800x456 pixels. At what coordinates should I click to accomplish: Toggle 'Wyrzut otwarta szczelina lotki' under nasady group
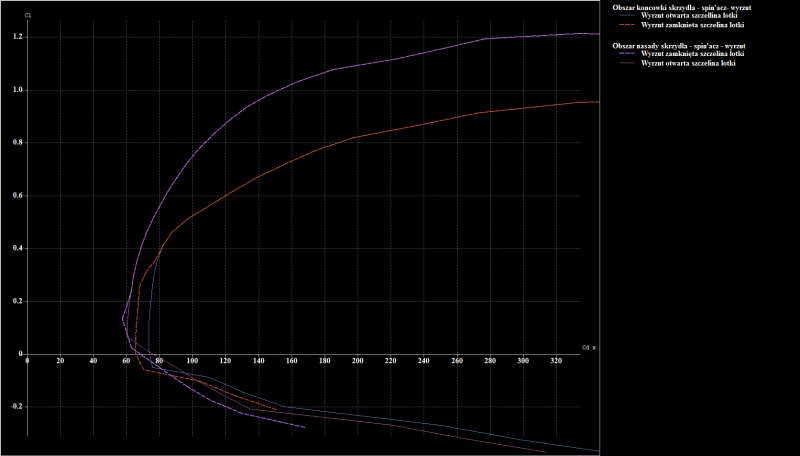click(688, 63)
